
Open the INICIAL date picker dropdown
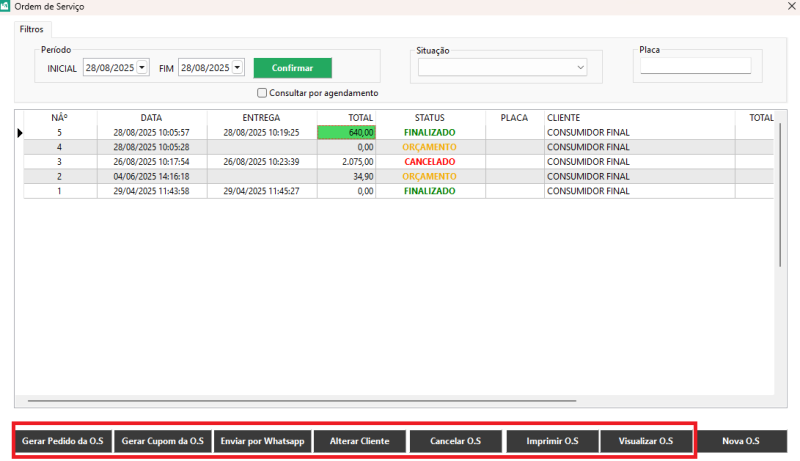(x=142, y=67)
